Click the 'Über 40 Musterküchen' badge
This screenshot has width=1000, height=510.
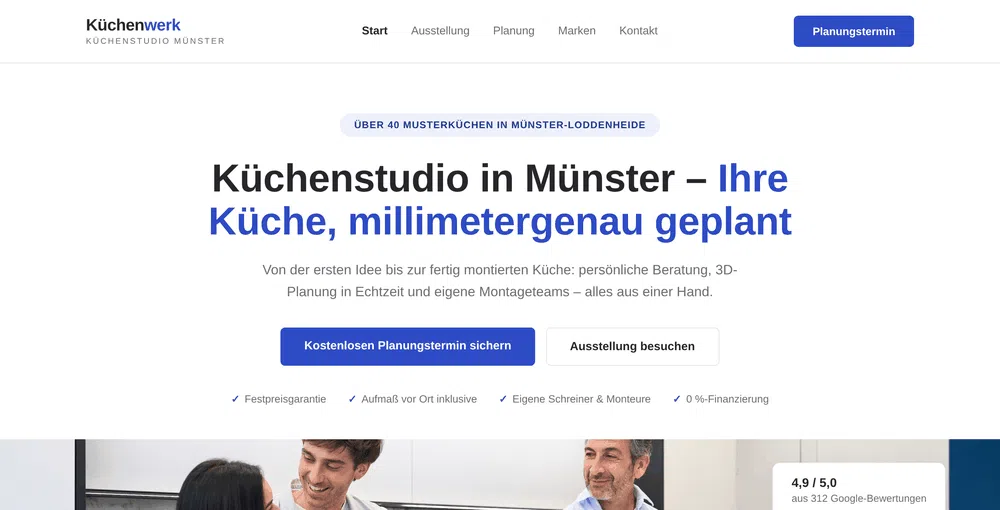tap(499, 125)
